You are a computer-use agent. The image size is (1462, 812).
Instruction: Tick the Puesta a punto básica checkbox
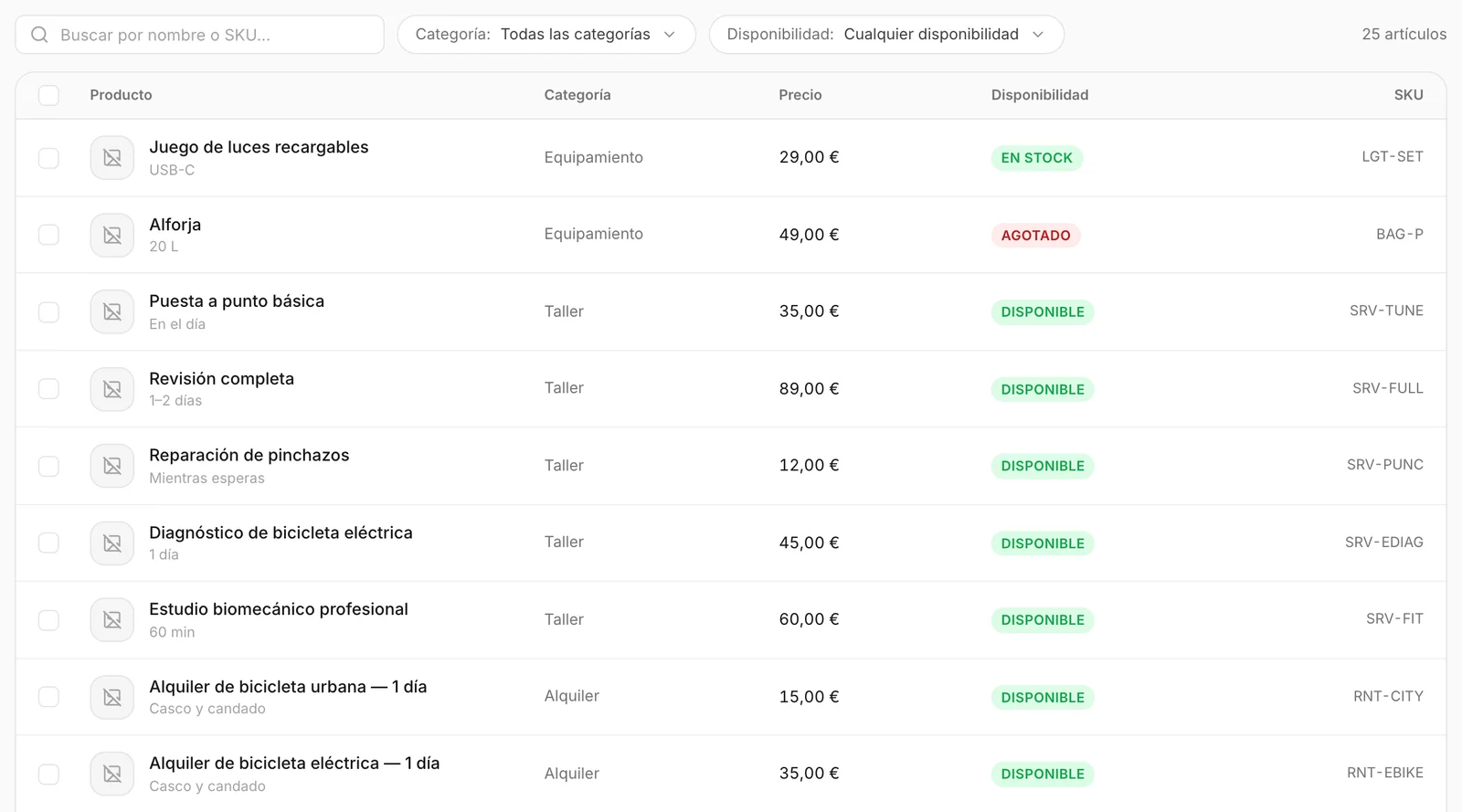coord(48,312)
